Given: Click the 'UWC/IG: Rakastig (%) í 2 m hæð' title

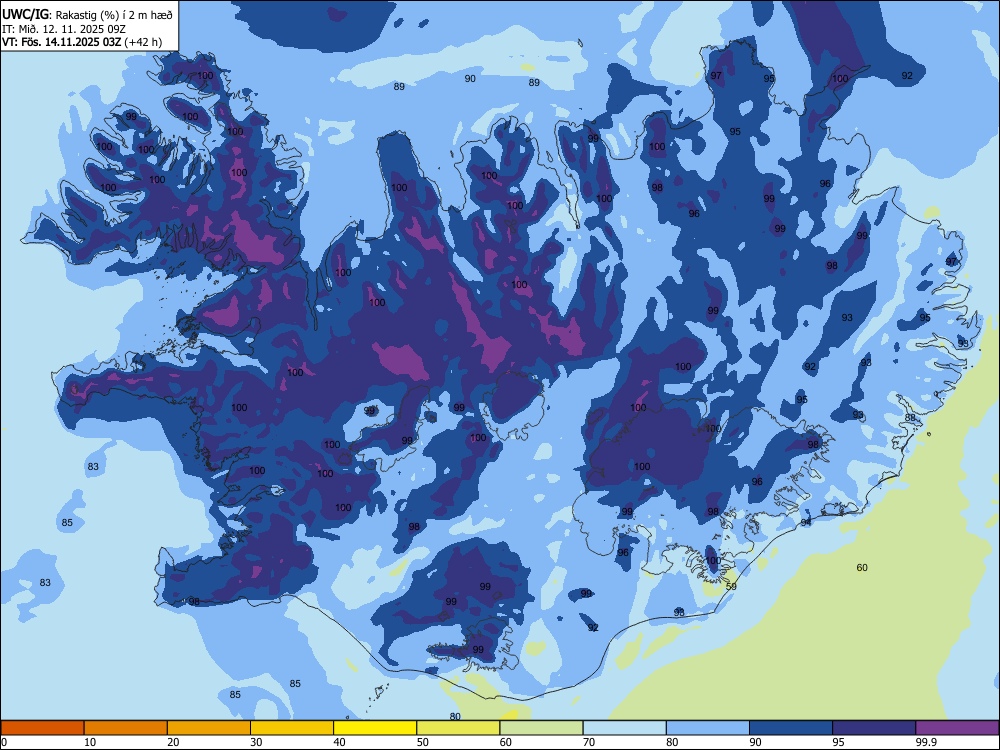Looking at the screenshot, I should [87, 15].
